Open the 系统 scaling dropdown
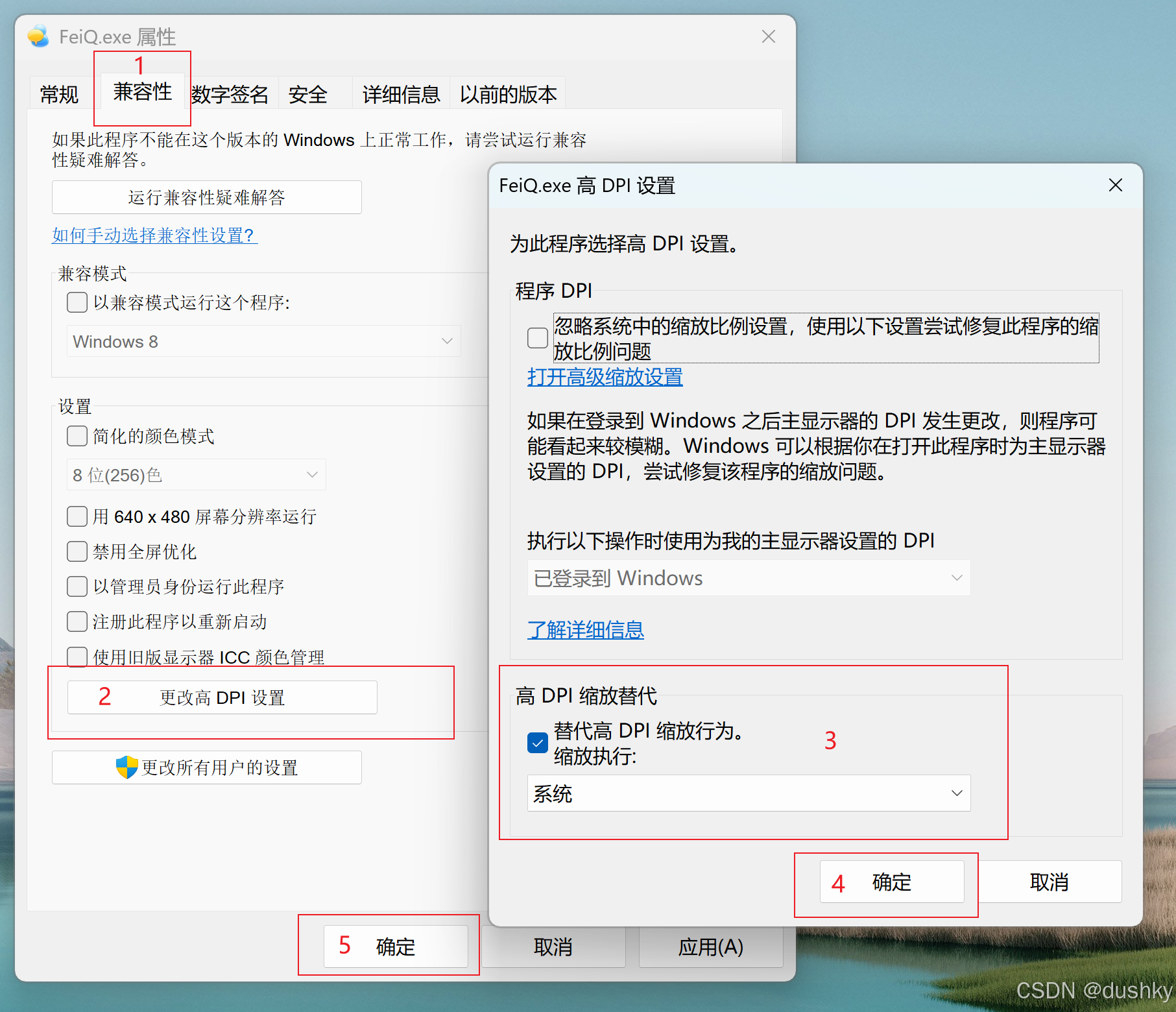 (749, 793)
